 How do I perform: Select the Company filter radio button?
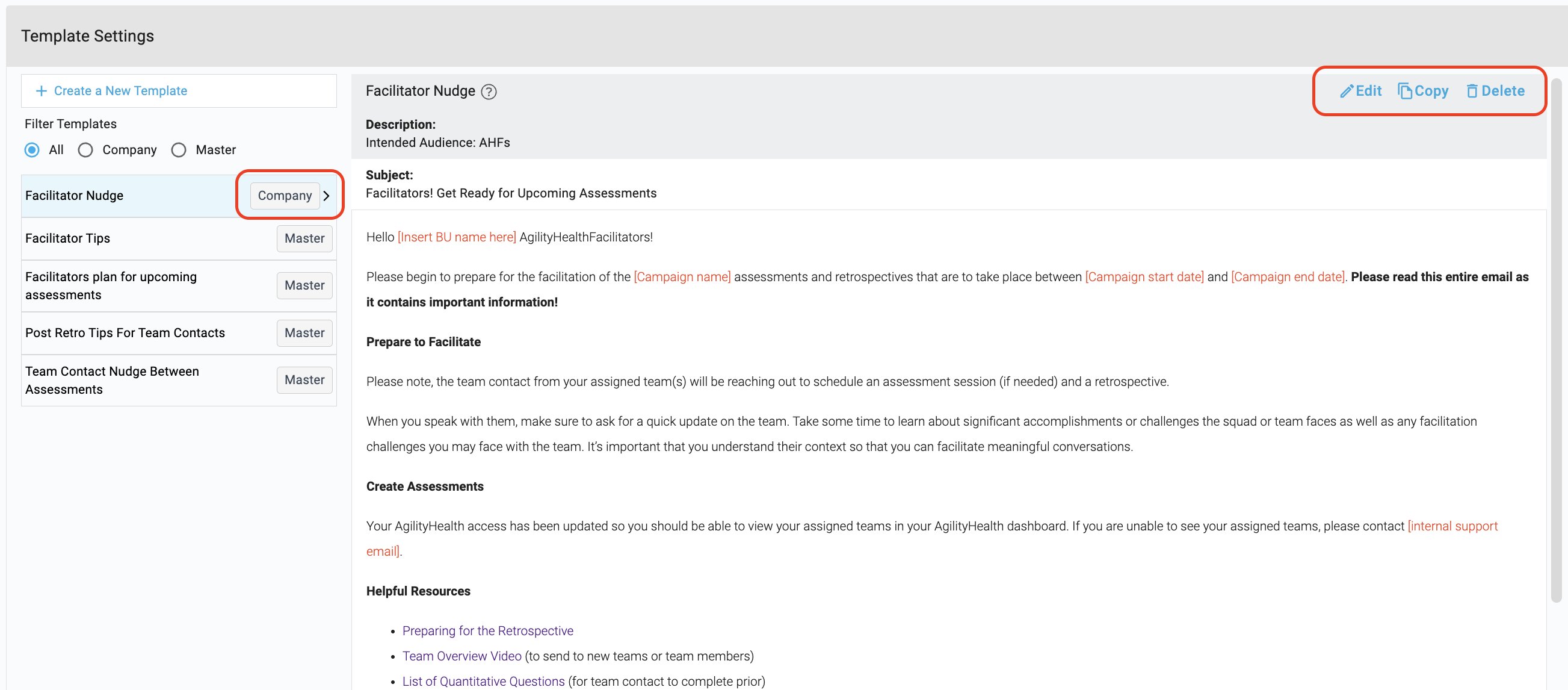coord(85,150)
